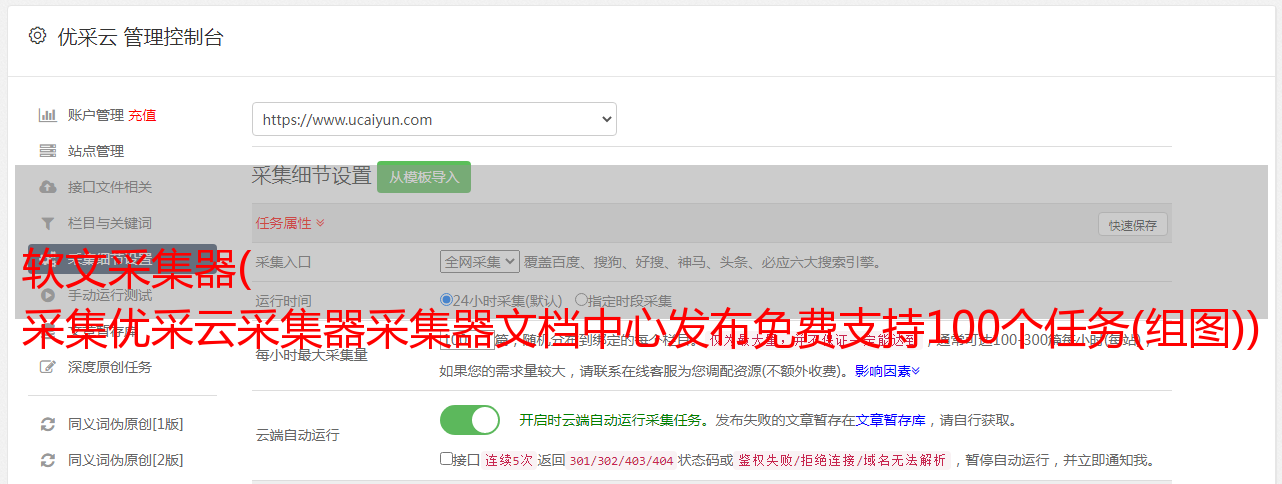Viewport: 1282px width, 484px height.
Task: Click the server icon for 站点管理
Action: pyautogui.click(x=47, y=151)
